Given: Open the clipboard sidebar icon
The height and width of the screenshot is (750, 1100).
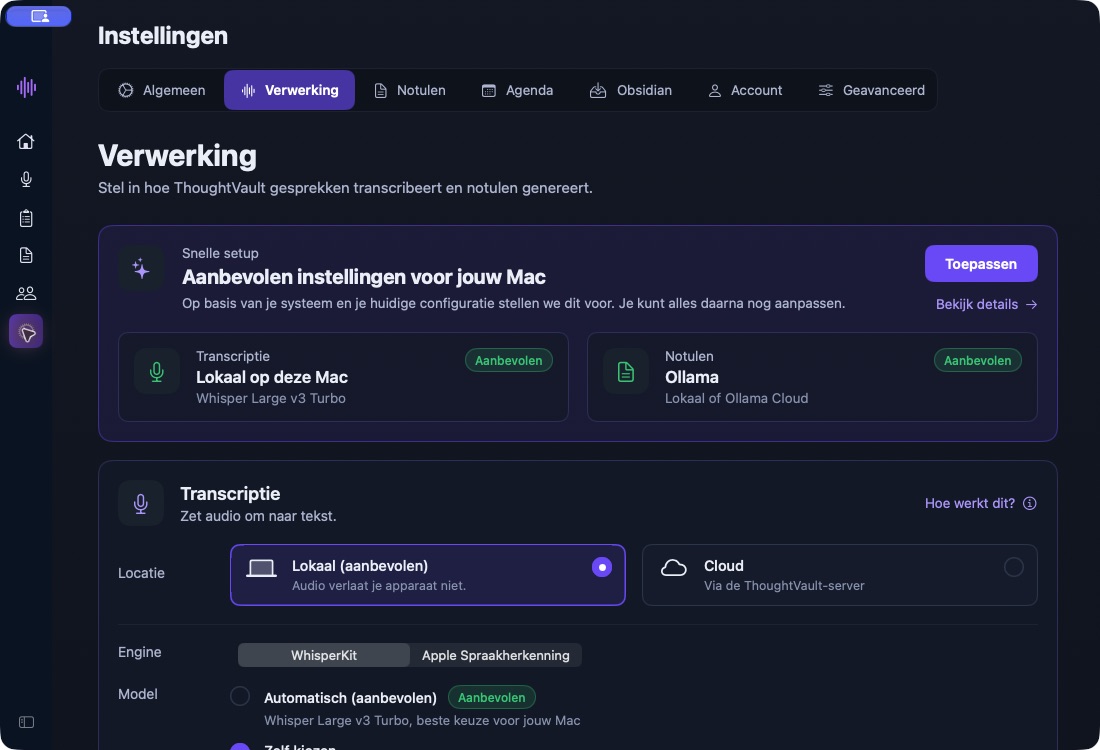Looking at the screenshot, I should pyautogui.click(x=26, y=218).
